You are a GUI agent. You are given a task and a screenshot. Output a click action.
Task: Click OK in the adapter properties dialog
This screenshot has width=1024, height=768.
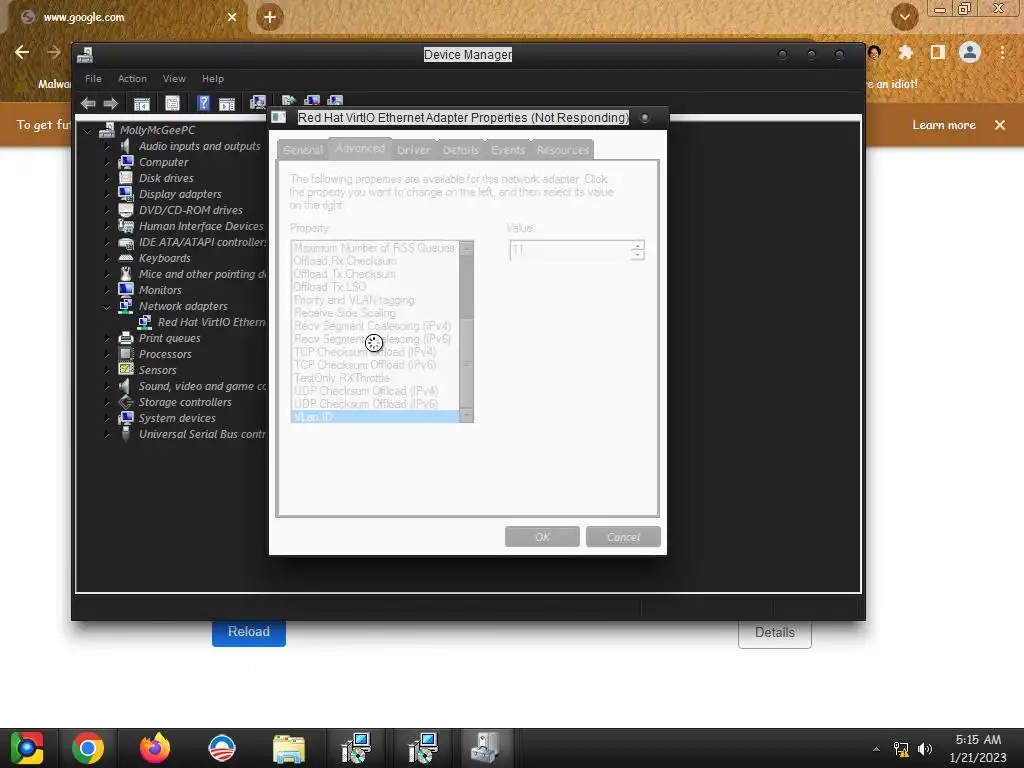pos(542,537)
